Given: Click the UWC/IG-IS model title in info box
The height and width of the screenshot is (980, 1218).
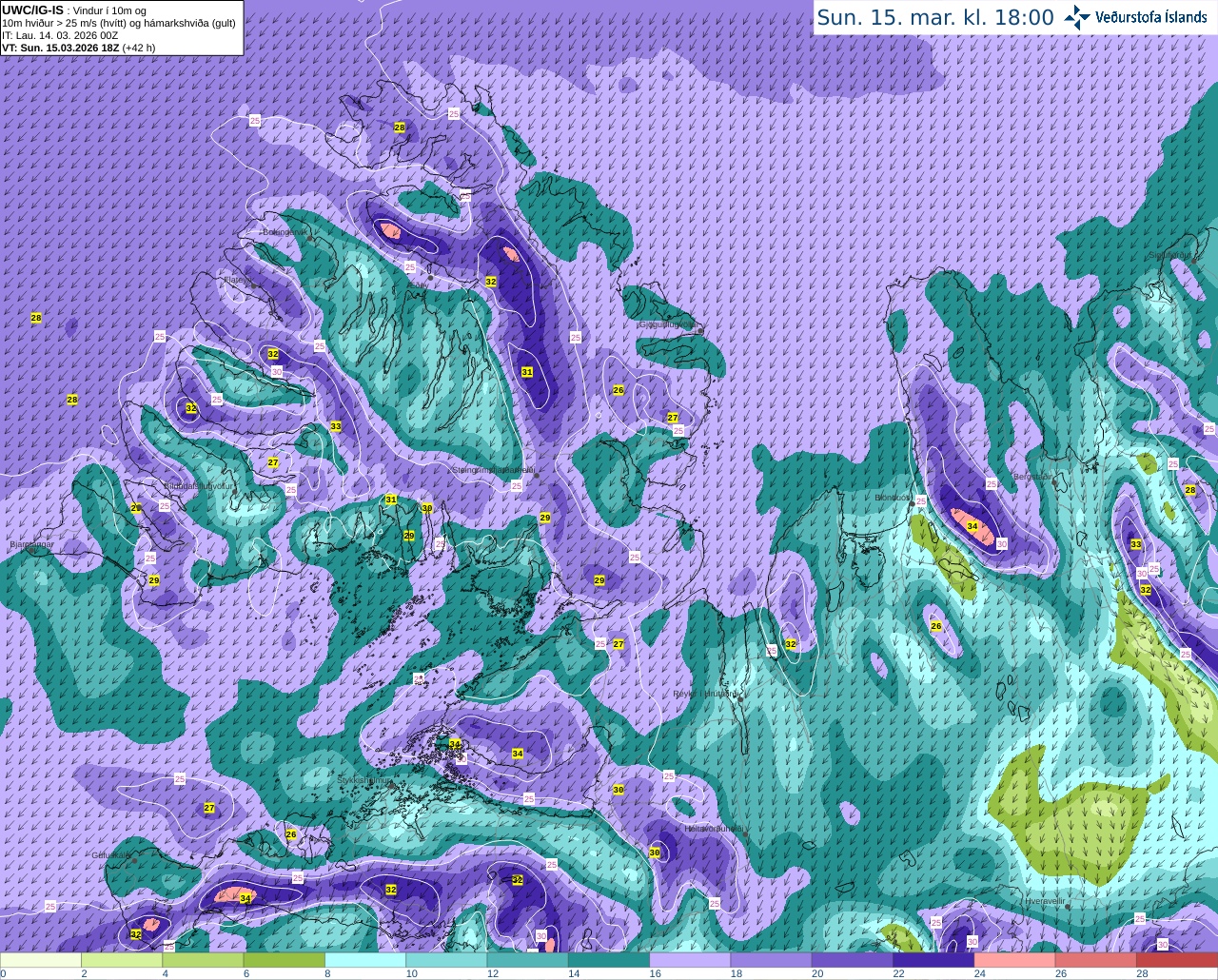Looking at the screenshot, I should click(33, 10).
